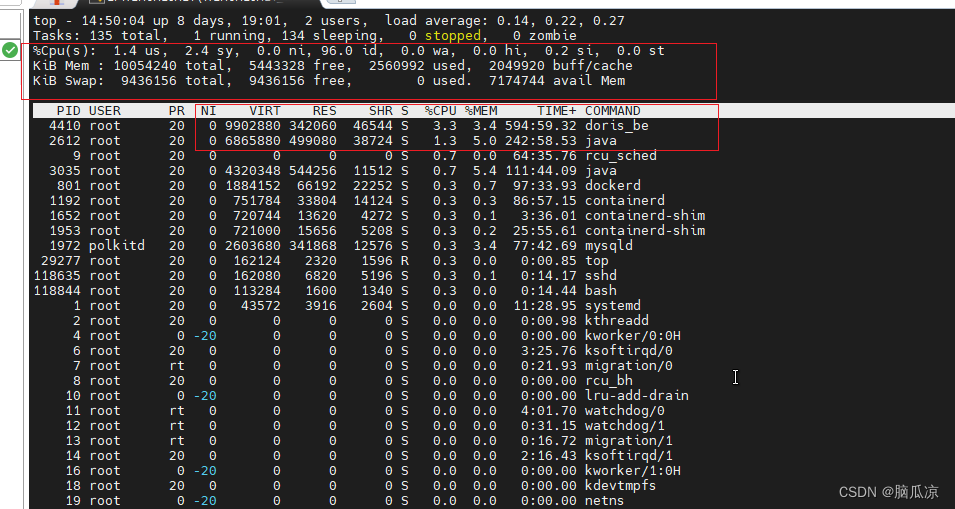
Task: Click the watchdog/1 process name
Action: [624, 426]
